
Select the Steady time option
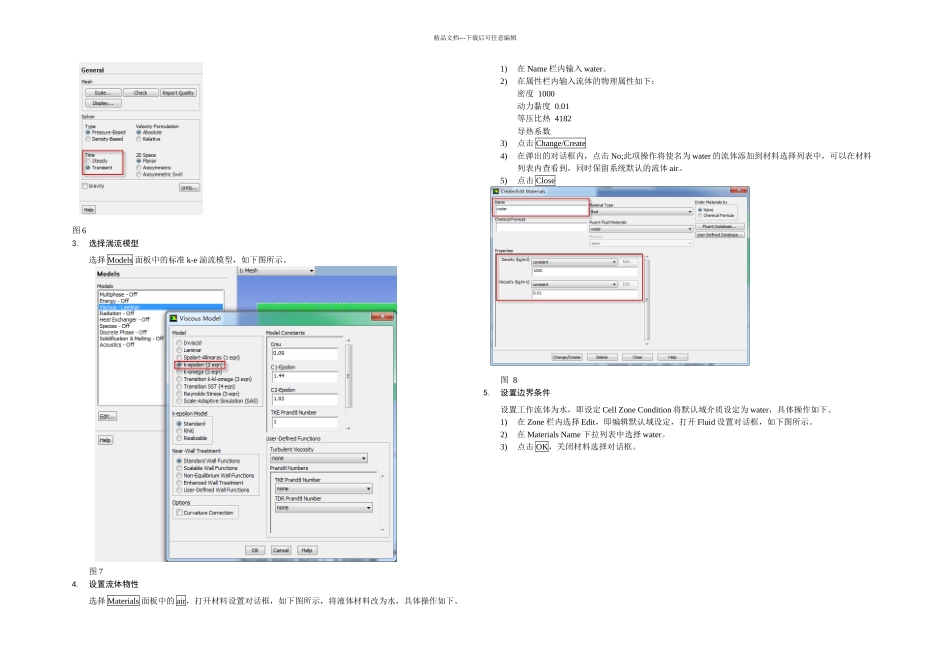coord(88,161)
